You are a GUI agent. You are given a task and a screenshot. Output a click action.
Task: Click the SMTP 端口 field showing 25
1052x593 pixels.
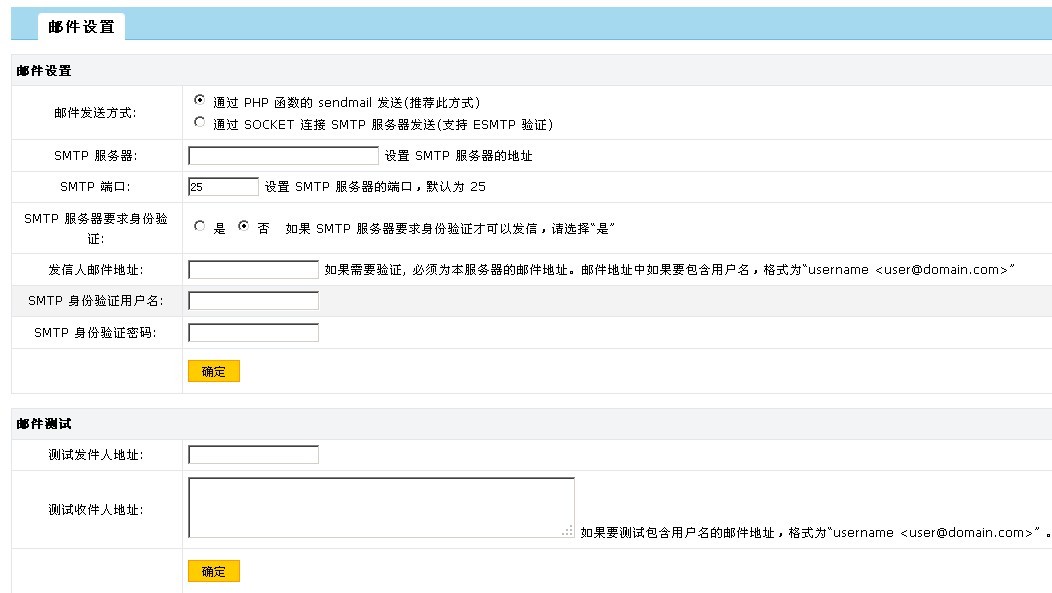[223, 187]
